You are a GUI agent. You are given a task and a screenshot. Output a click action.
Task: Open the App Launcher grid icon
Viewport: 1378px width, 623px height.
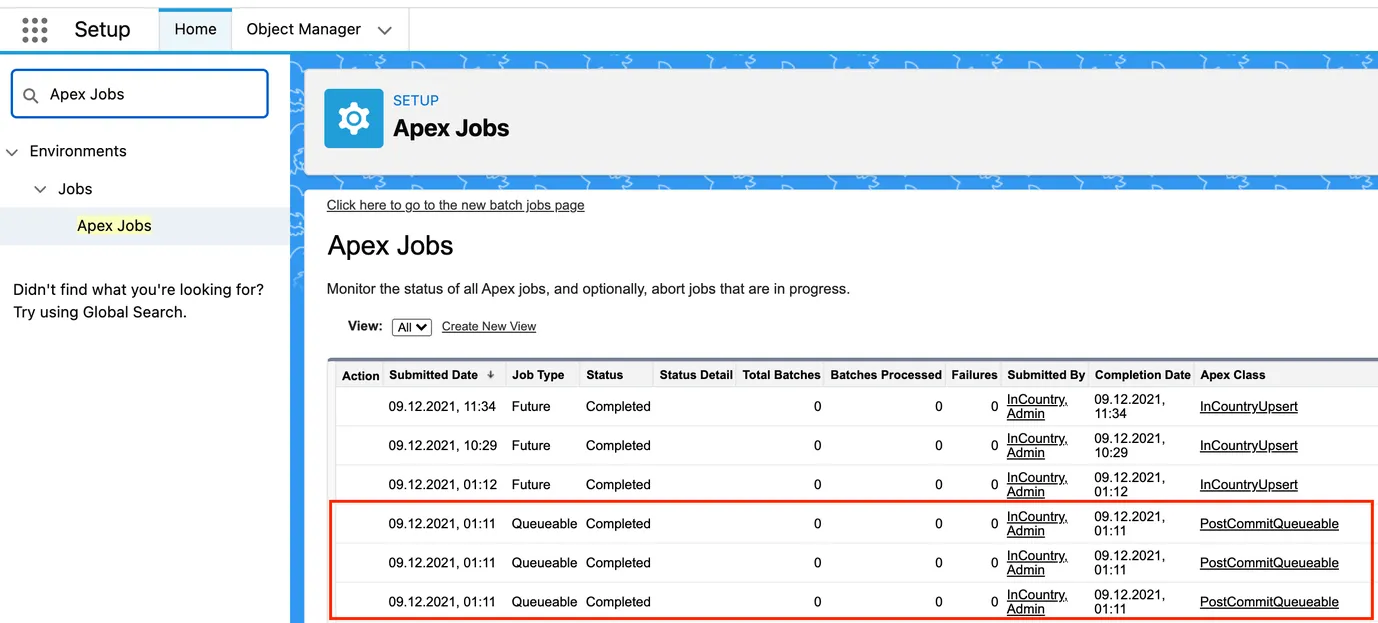[x=34, y=29]
